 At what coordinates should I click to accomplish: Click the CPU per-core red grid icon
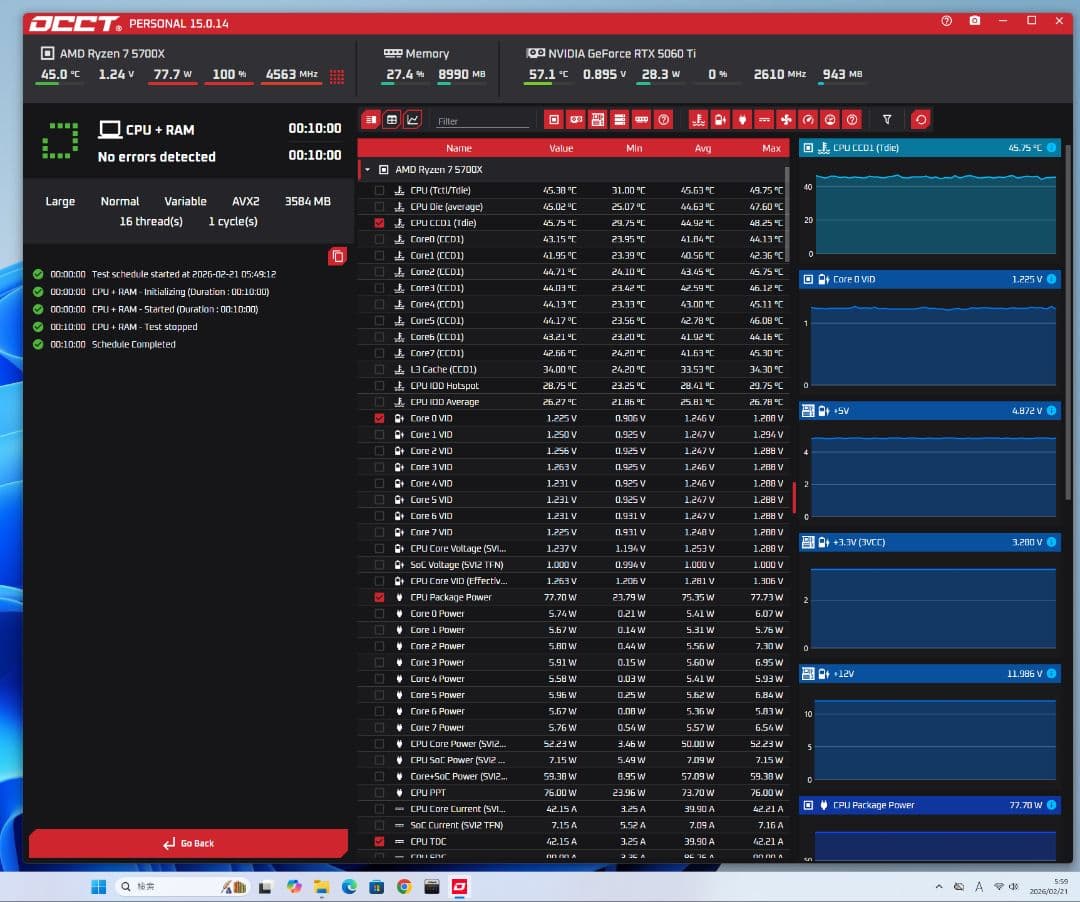pyautogui.click(x=337, y=76)
